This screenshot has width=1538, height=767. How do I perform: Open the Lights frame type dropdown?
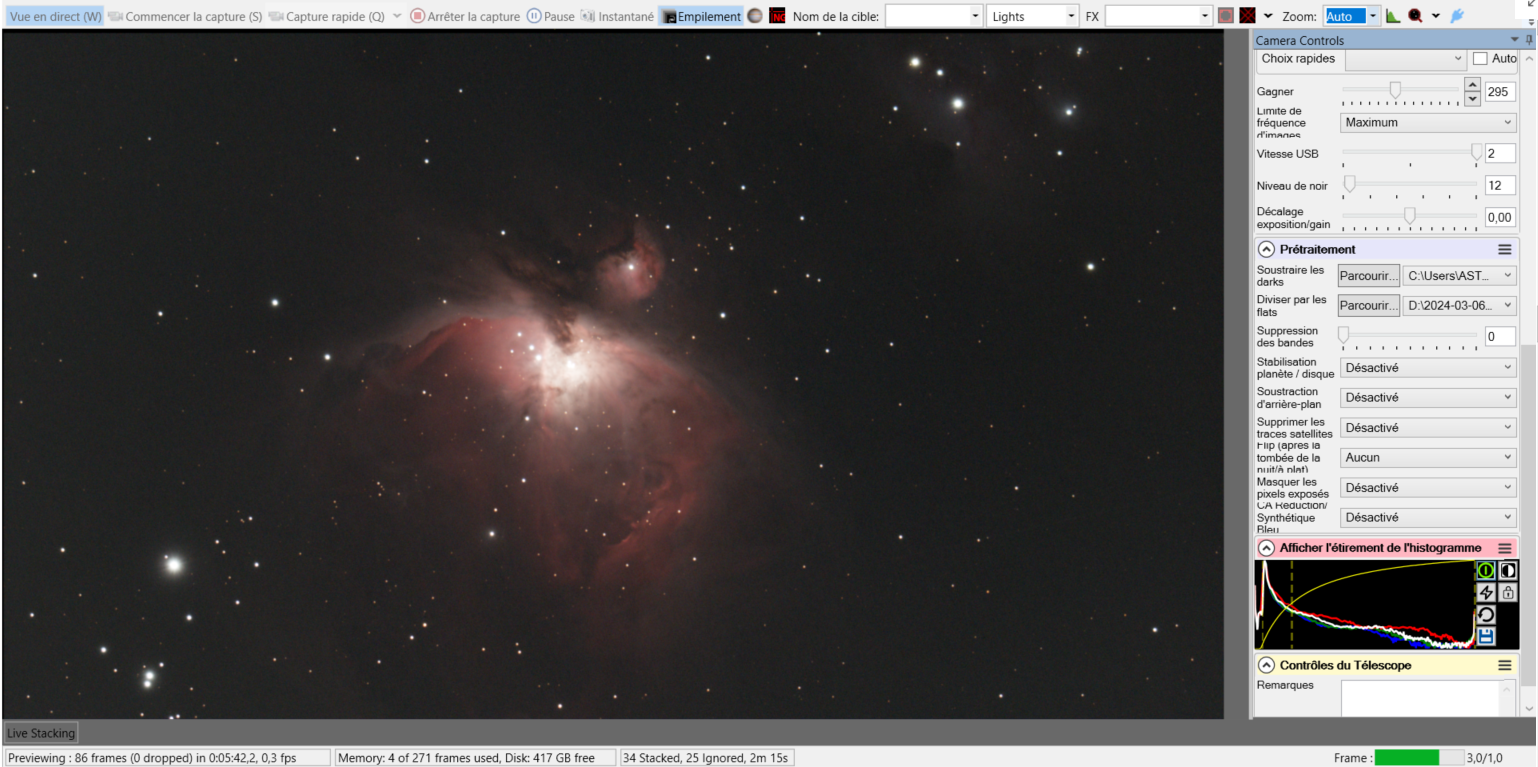(x=1033, y=16)
